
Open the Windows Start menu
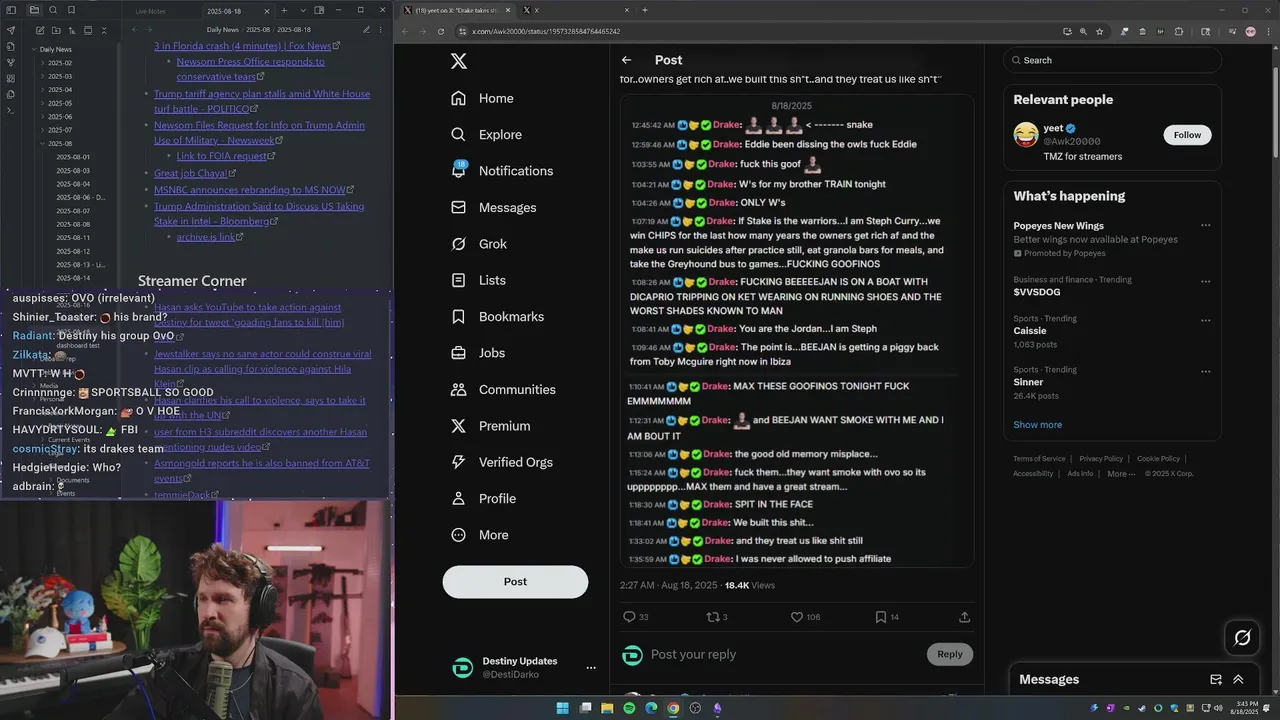[x=562, y=708]
